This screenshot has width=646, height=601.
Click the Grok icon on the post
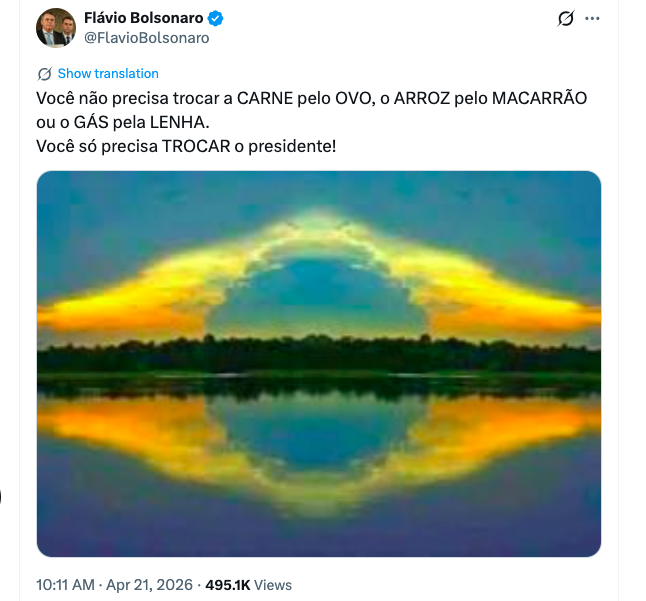(x=565, y=19)
